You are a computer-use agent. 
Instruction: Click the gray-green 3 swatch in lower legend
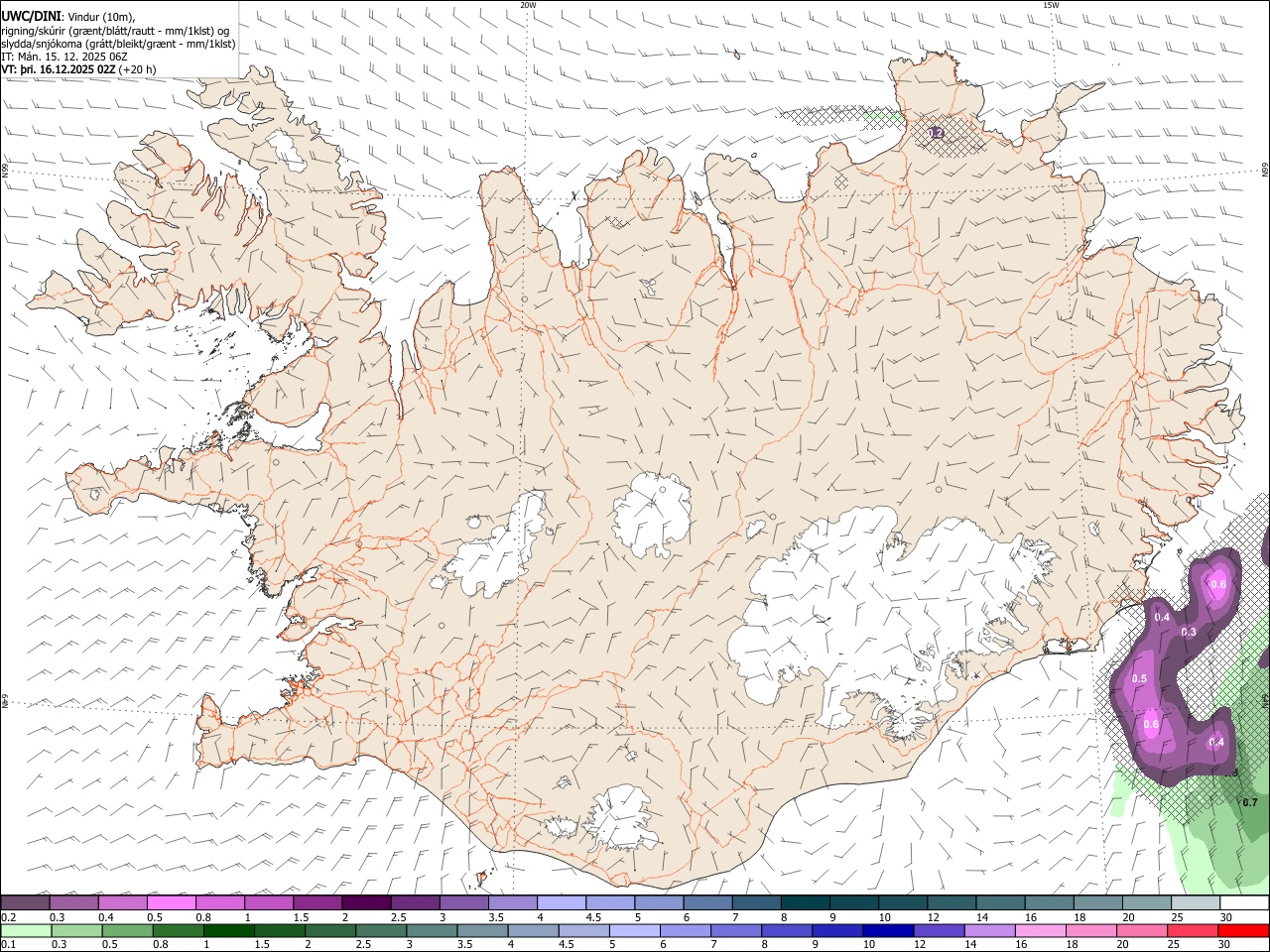[432, 930]
